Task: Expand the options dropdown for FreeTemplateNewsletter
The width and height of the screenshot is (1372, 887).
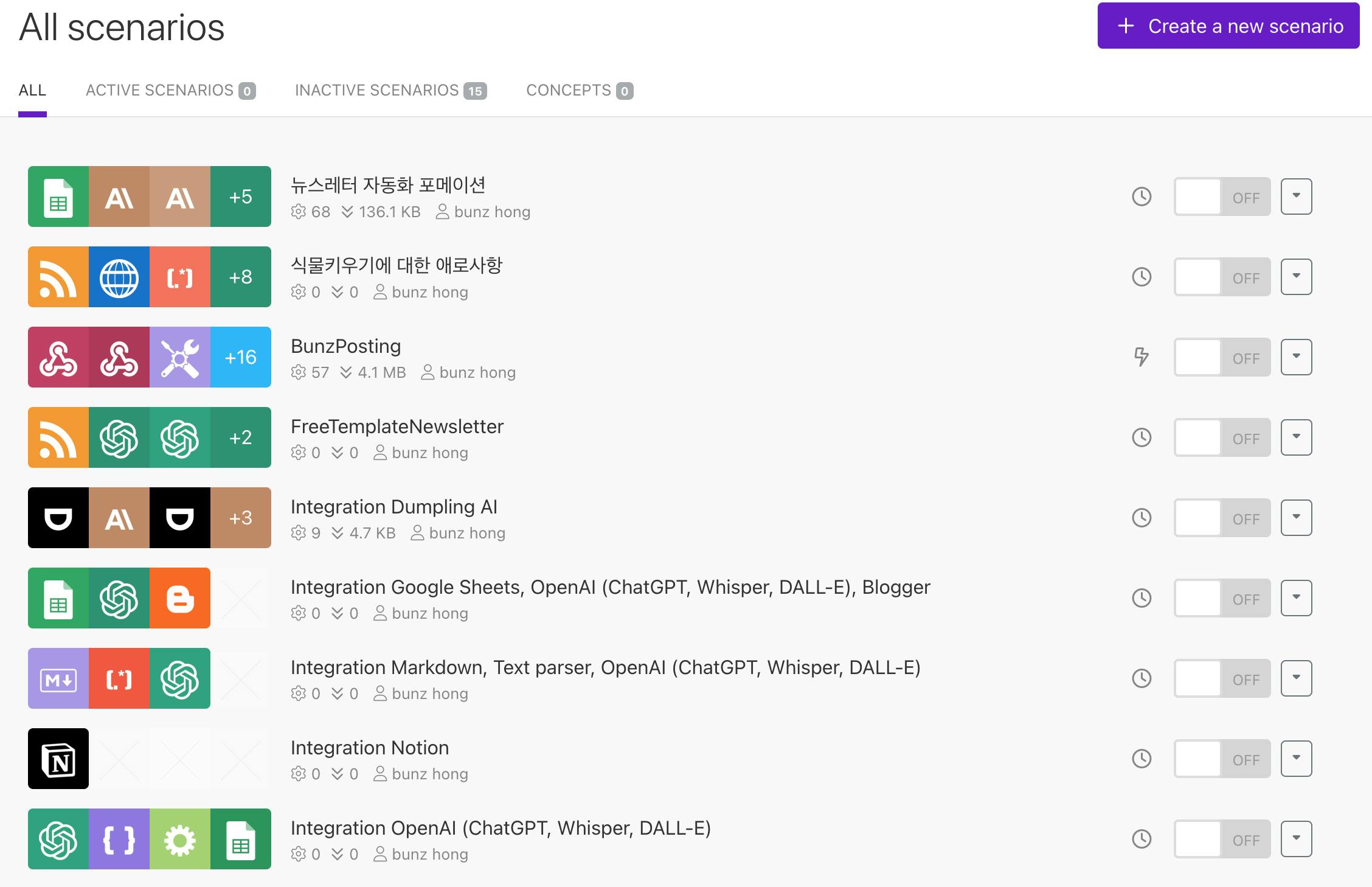Action: point(1296,437)
